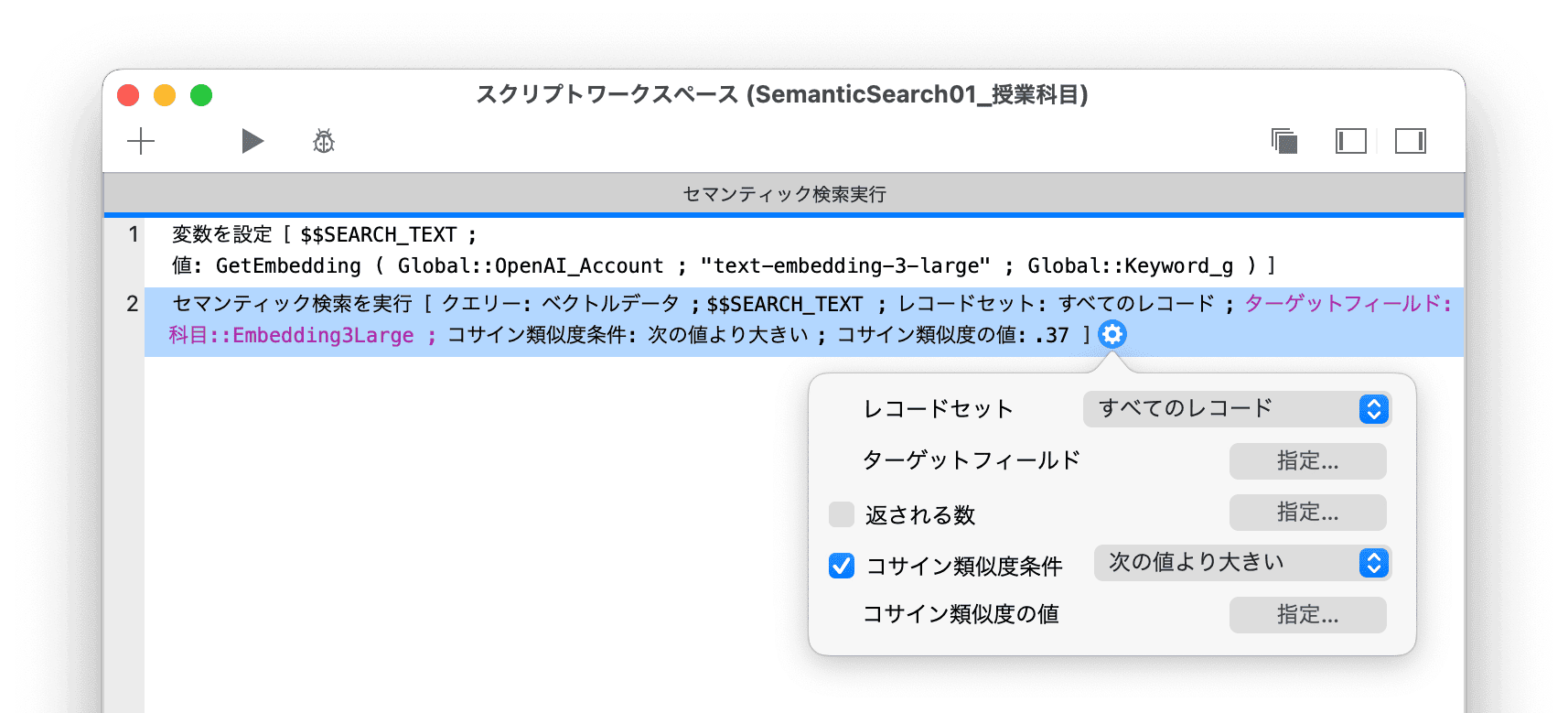The image size is (1568, 713).
Task: Select the セマンティック検索実行 script tab
Action: (784, 193)
